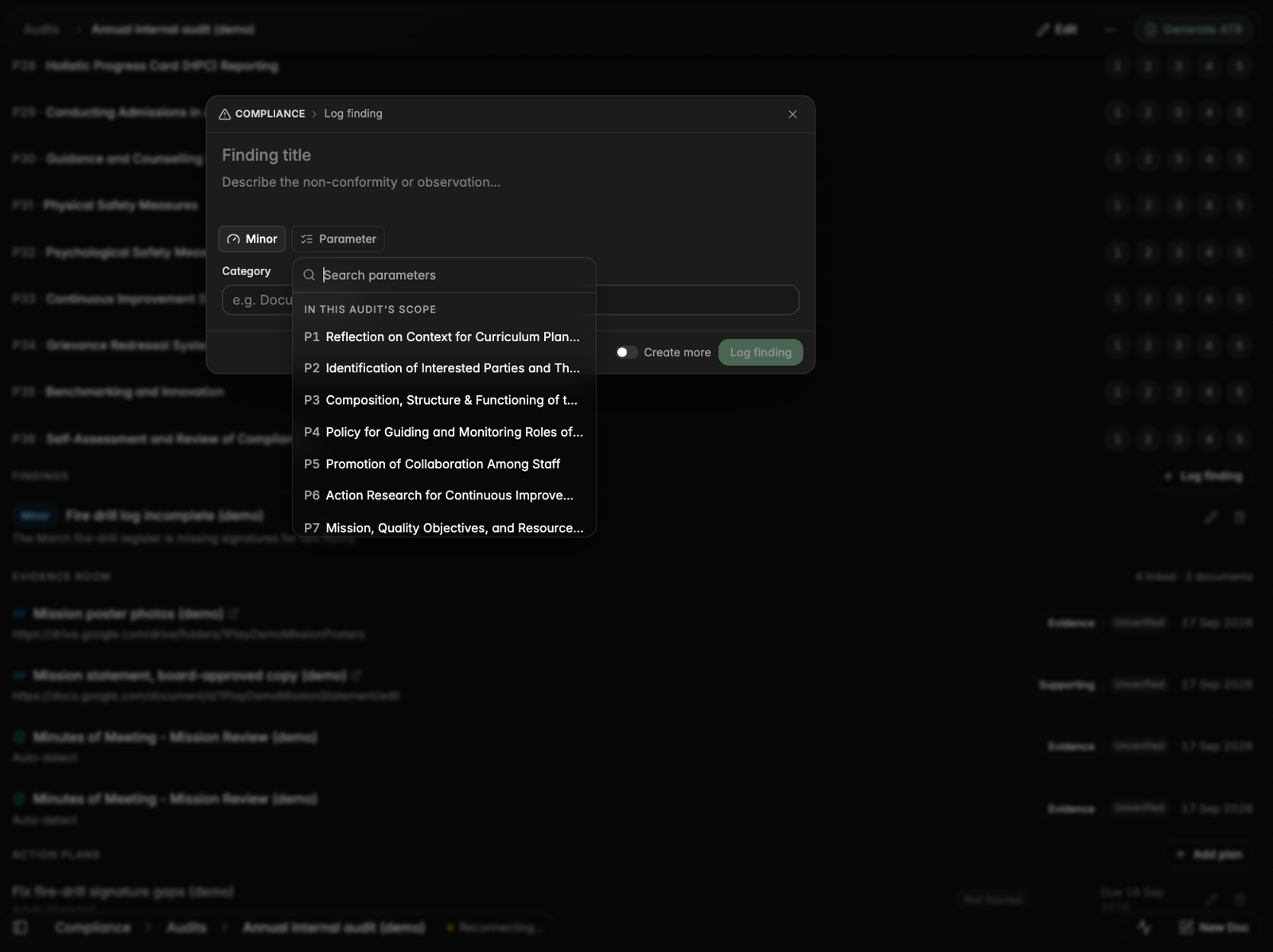Click the Audits breadcrumb in bottom bar
Screen dimensions: 1273x952
(x=186, y=927)
